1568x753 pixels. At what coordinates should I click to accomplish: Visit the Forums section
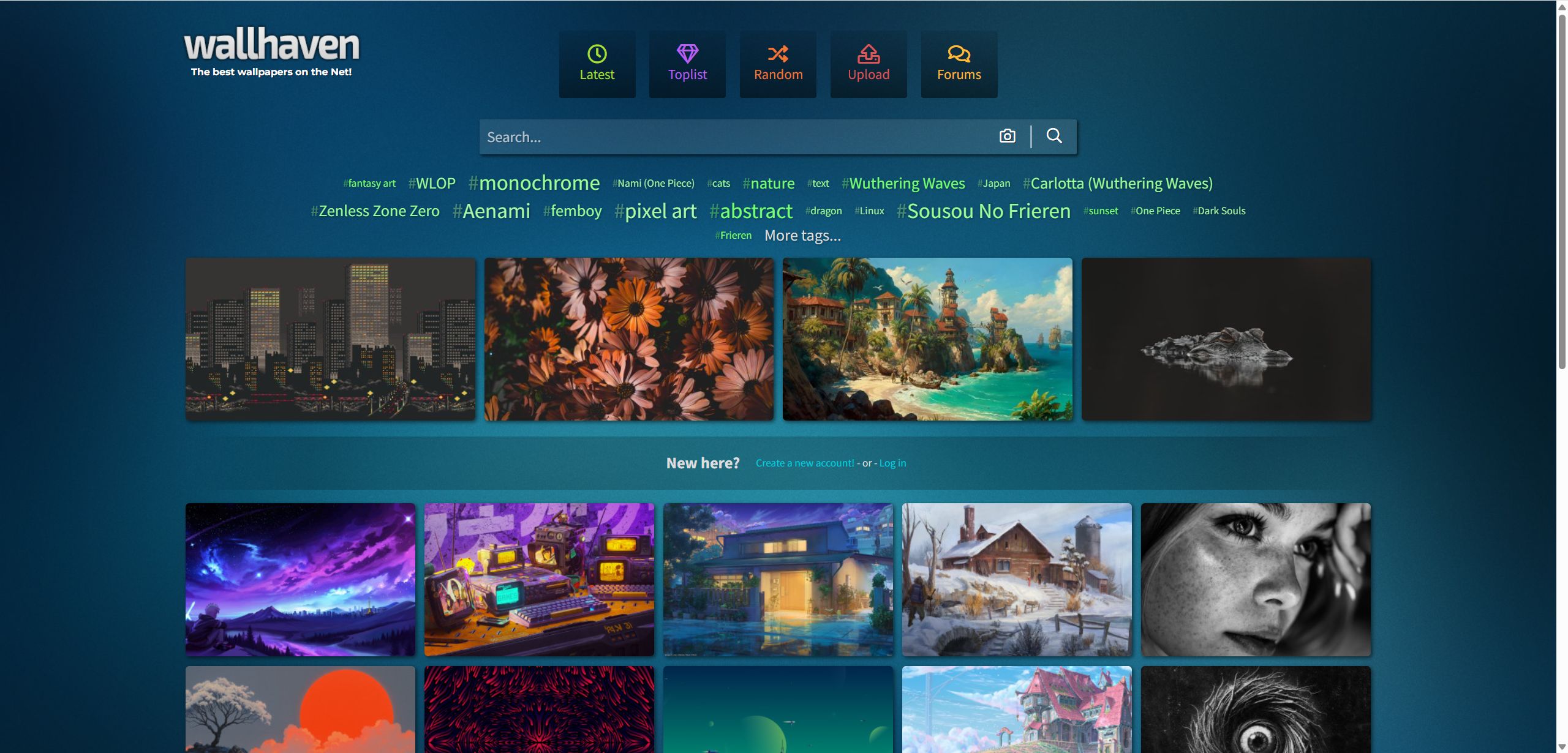click(x=959, y=64)
